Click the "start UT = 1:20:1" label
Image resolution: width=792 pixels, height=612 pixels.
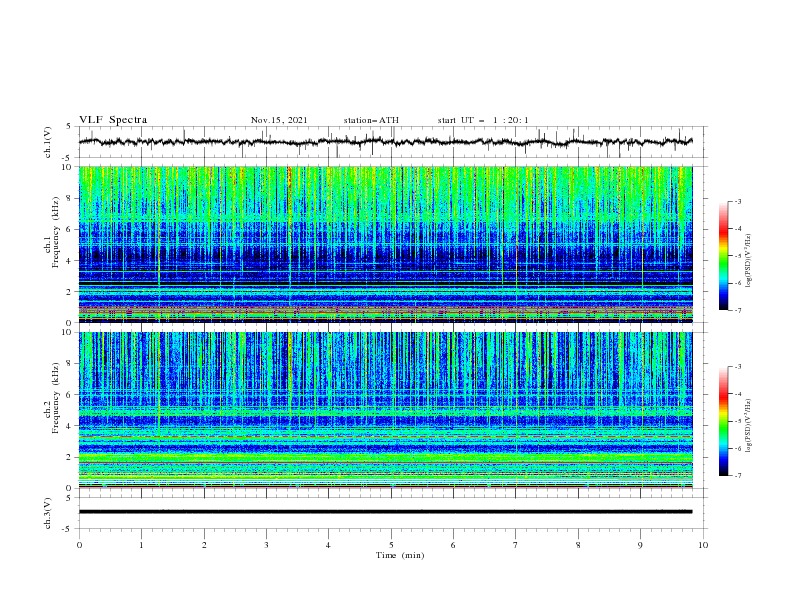(x=483, y=120)
